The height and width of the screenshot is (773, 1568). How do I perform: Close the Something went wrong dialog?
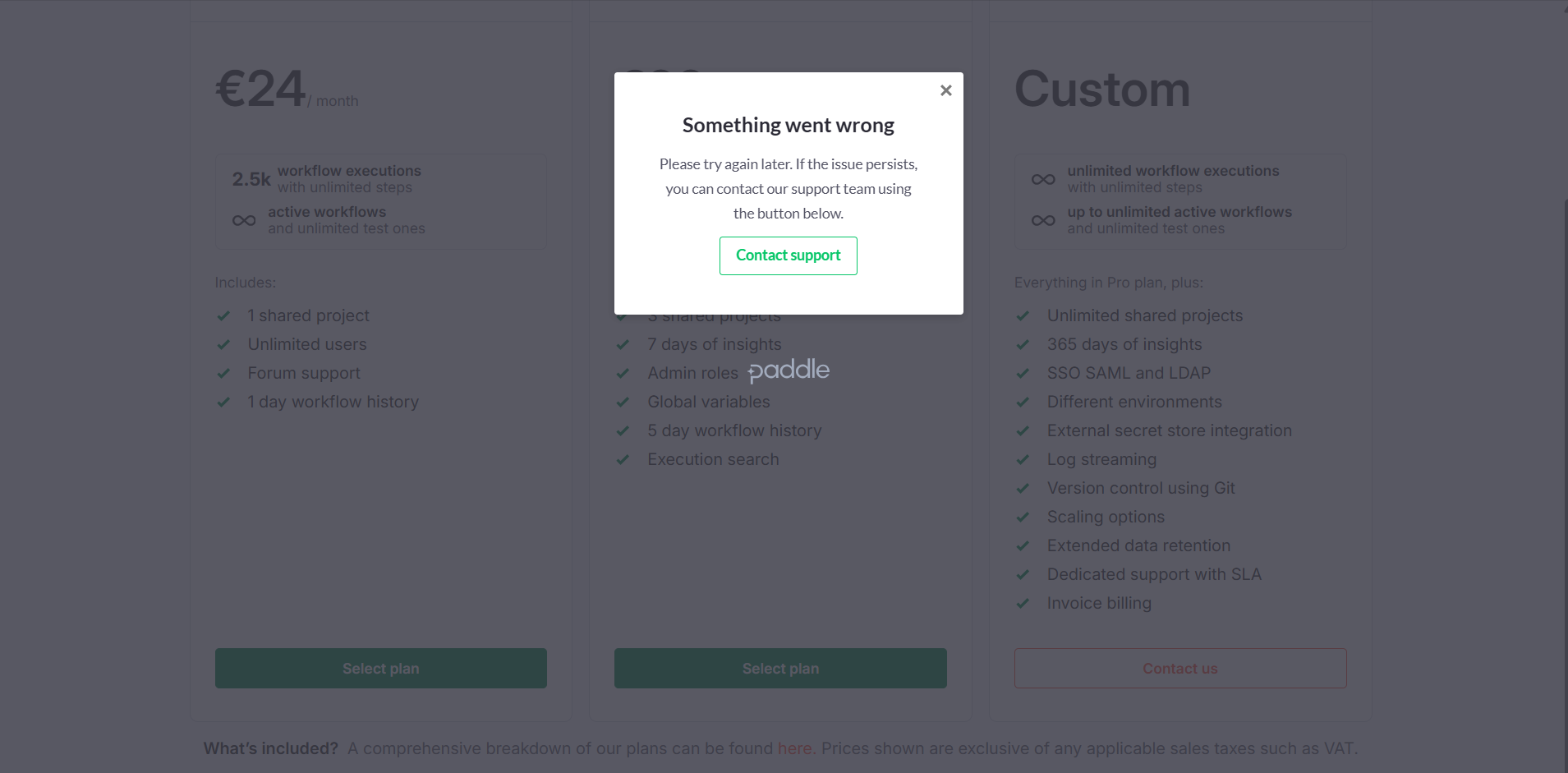[x=945, y=90]
